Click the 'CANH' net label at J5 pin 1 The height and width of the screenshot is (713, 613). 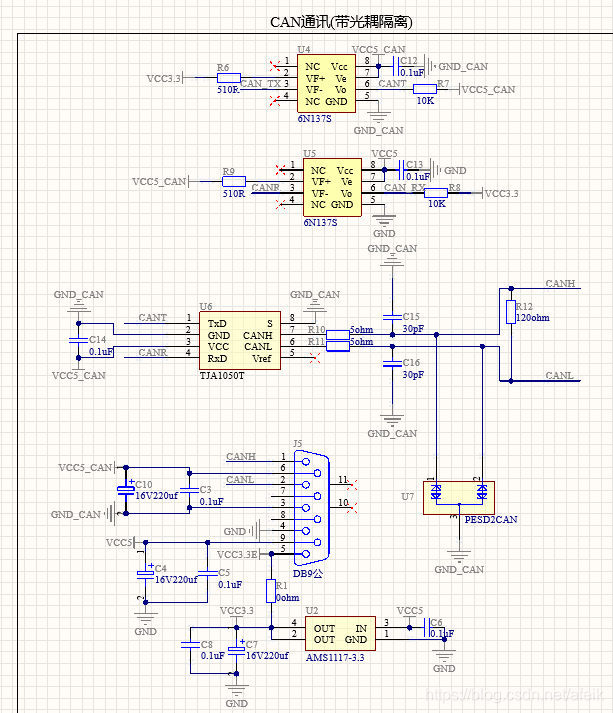(241, 456)
